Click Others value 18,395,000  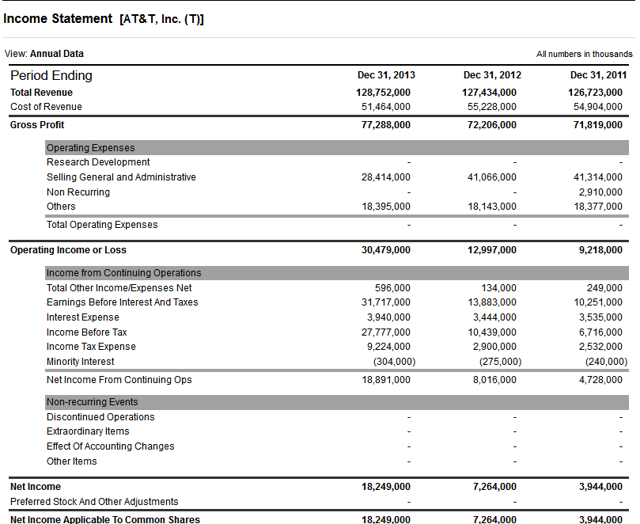click(386, 206)
